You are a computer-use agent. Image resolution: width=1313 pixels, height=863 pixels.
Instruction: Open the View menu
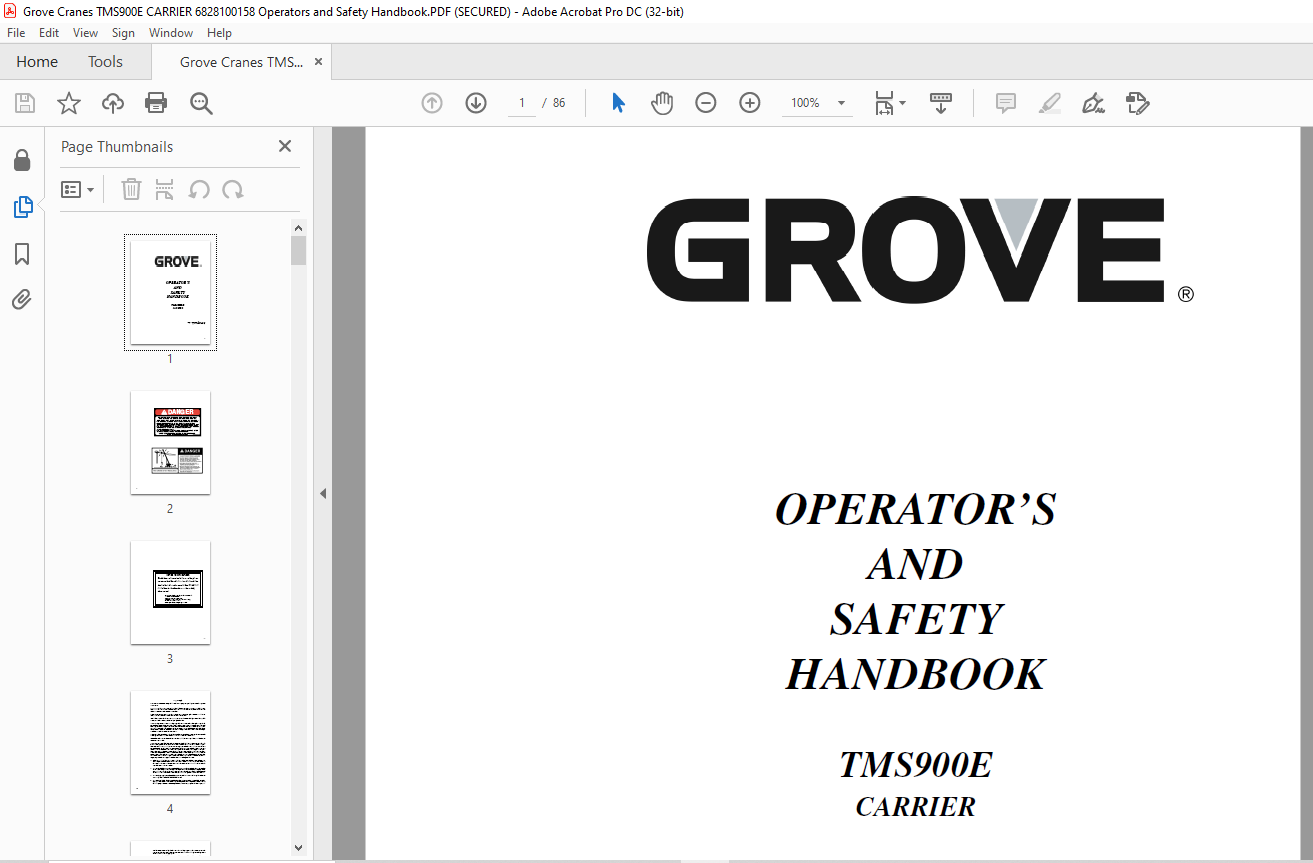(x=86, y=33)
